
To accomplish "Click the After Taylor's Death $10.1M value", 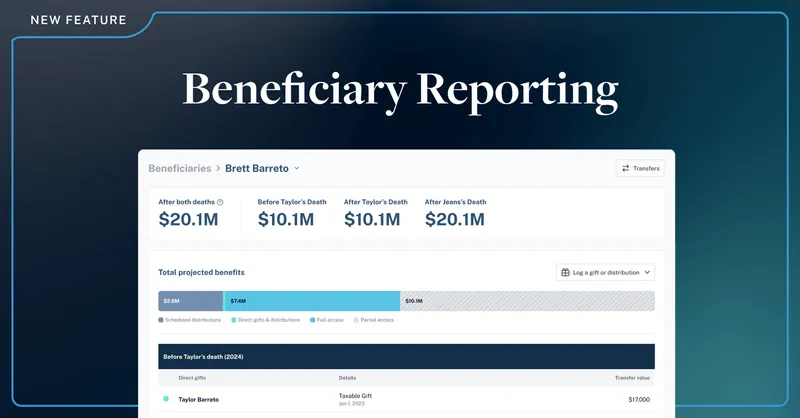I will click(372, 219).
